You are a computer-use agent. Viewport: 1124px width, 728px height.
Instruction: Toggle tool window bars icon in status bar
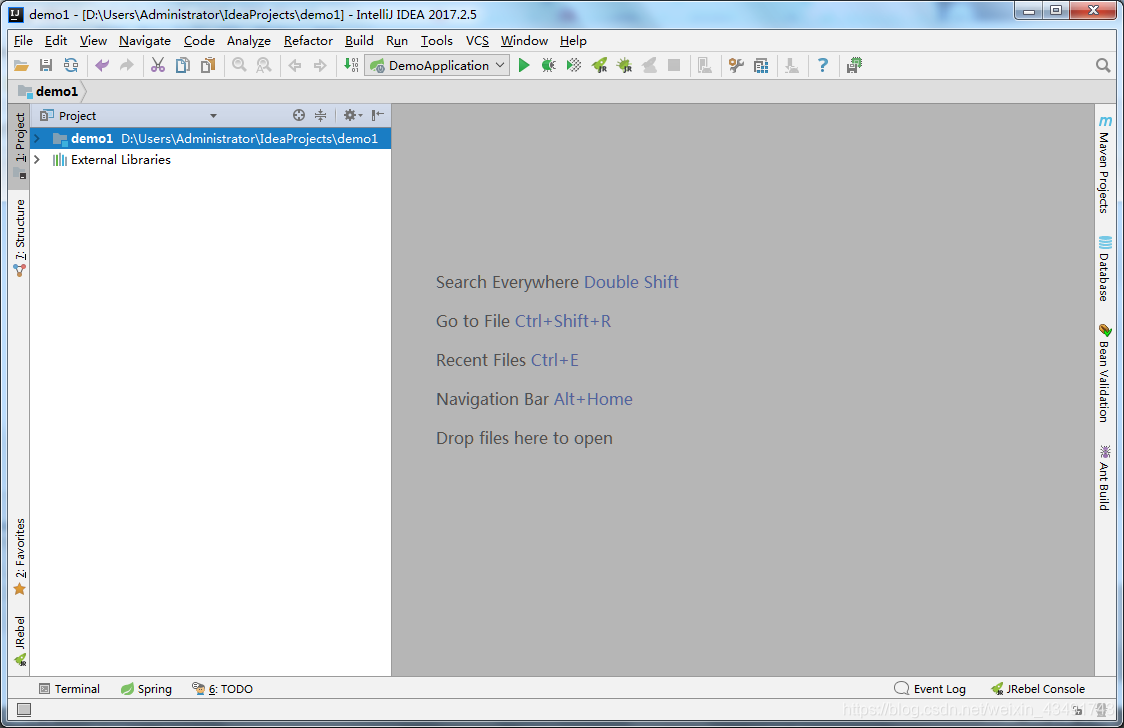click(x=24, y=709)
